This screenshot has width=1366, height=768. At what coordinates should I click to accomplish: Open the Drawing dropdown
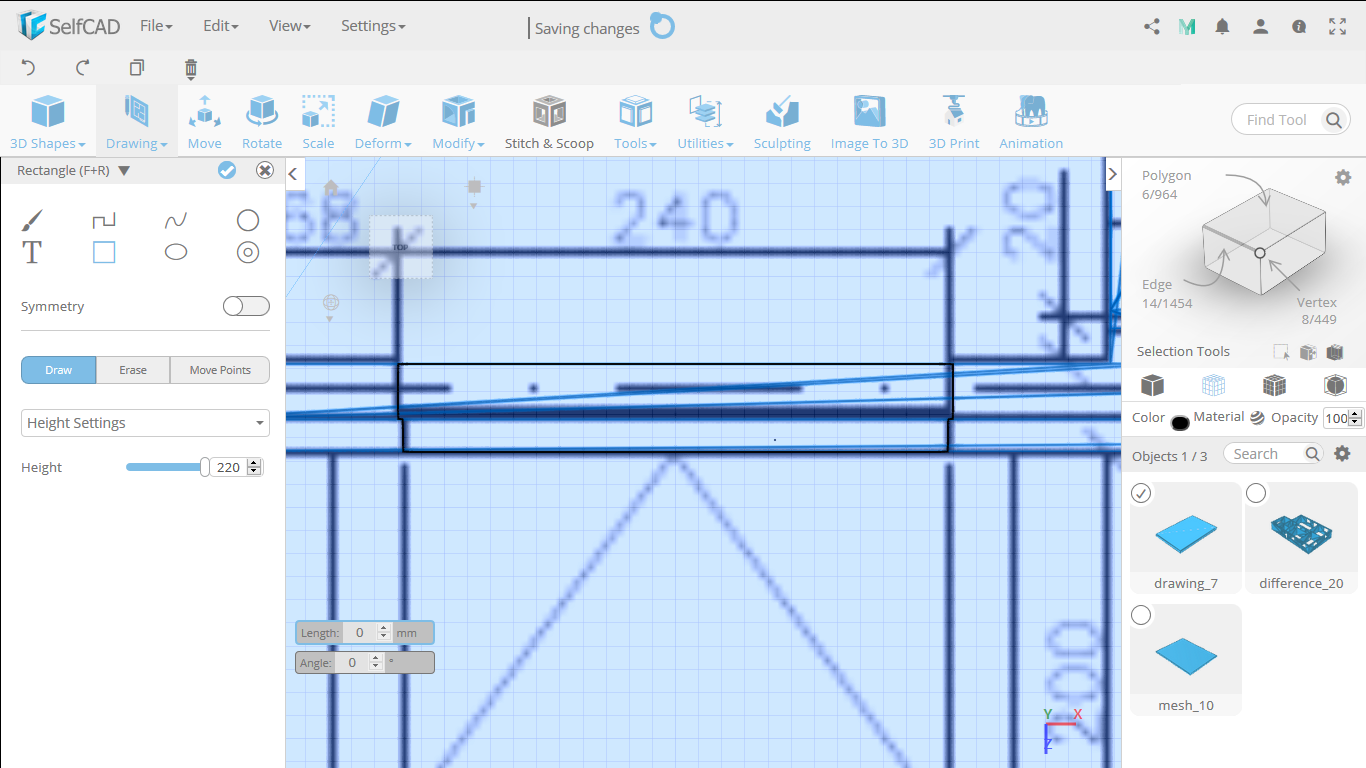(x=137, y=122)
